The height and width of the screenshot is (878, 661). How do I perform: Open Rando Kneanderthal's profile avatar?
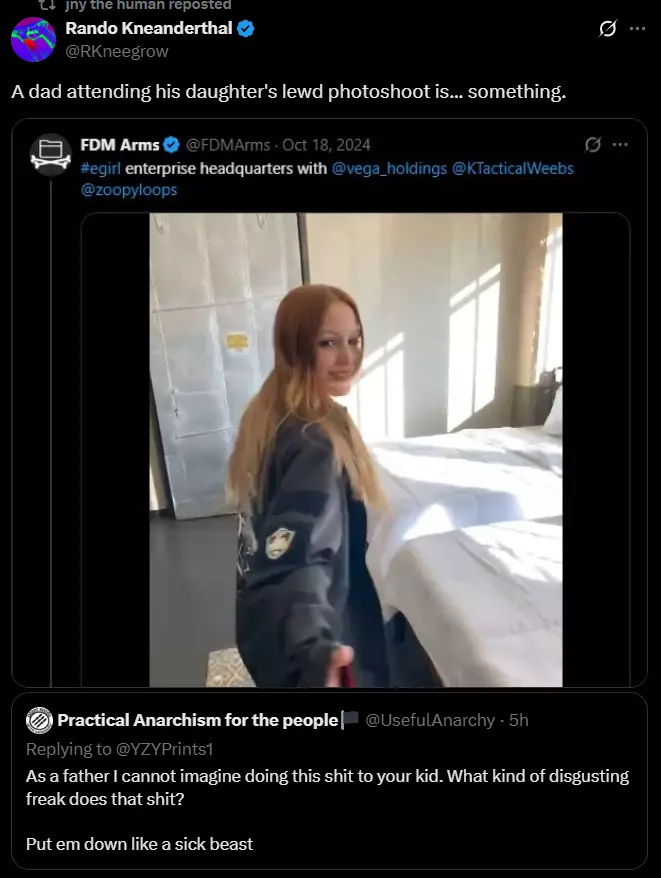pos(34,40)
